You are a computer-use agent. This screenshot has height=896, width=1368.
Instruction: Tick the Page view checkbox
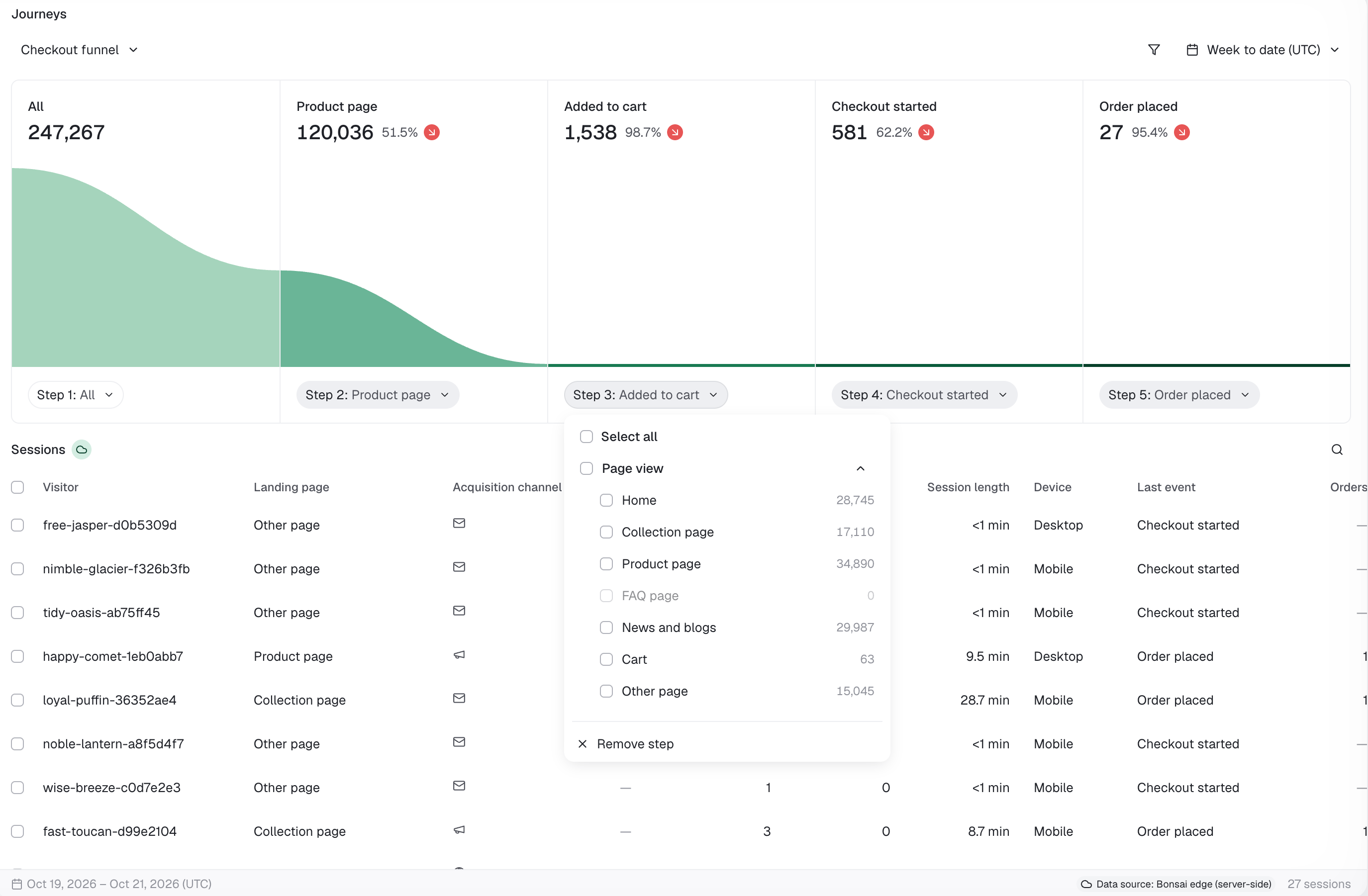(x=586, y=469)
